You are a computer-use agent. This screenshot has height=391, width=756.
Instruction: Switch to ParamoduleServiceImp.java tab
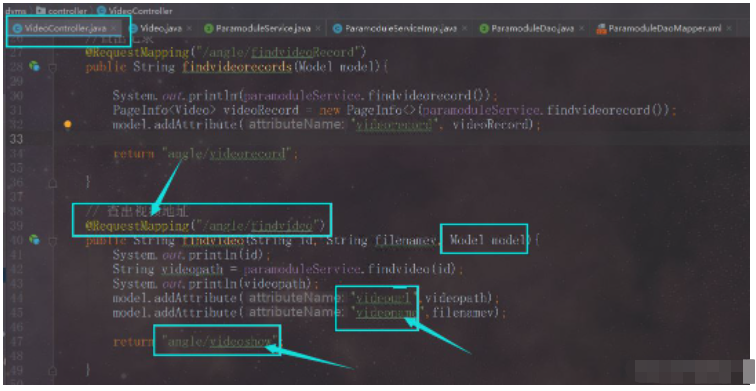coord(400,28)
